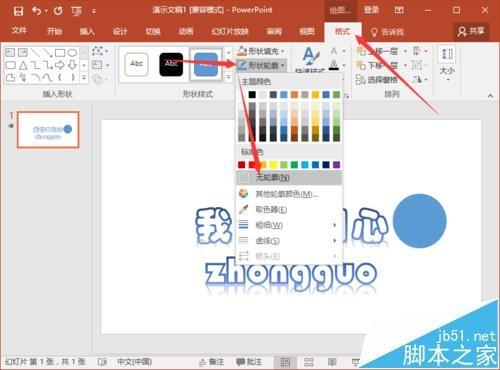Select slide 1 thumbnail in panel
Image resolution: width=500 pixels, height=370 pixels.
[x=48, y=130]
